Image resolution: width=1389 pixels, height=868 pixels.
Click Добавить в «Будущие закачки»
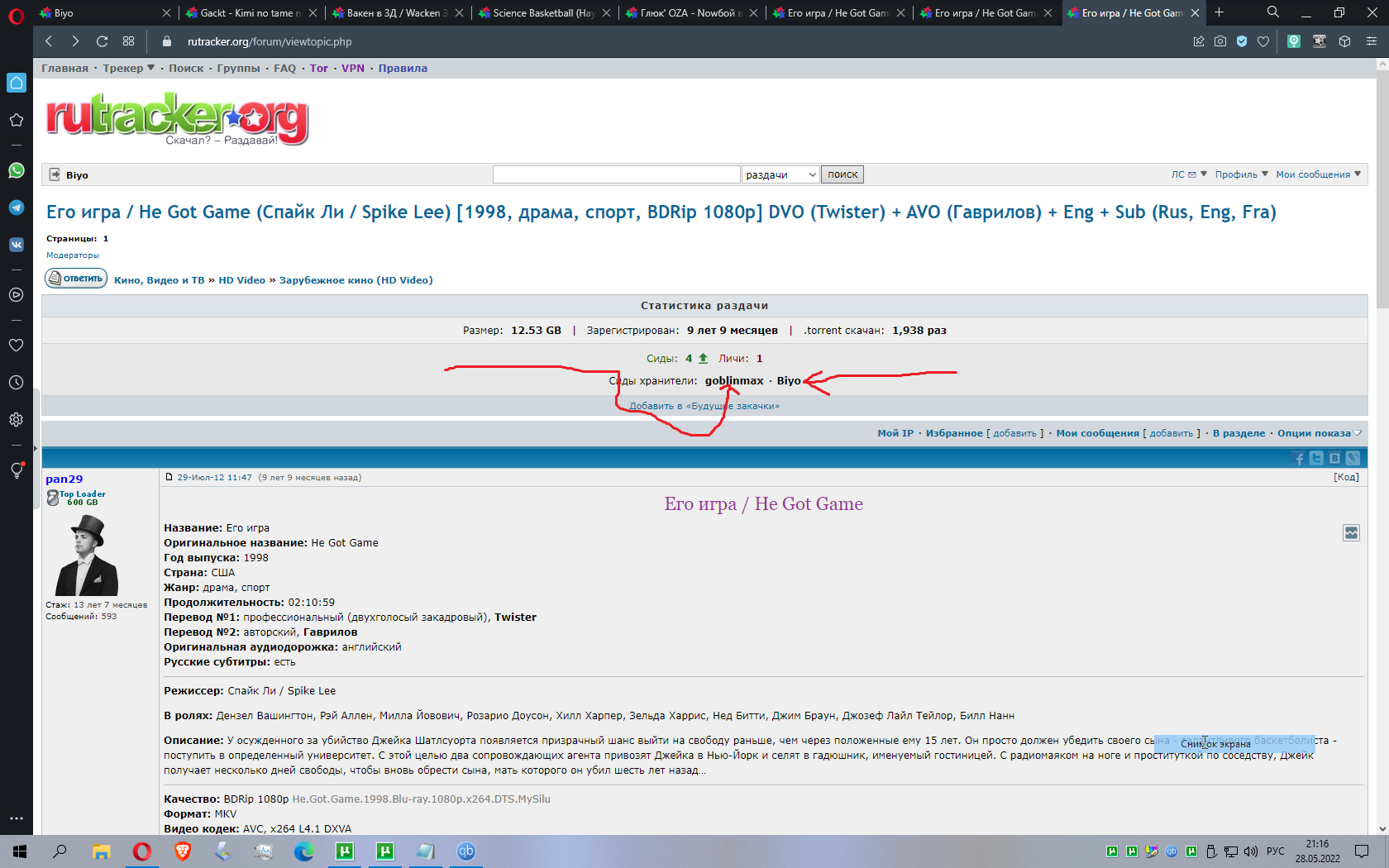pos(704,406)
